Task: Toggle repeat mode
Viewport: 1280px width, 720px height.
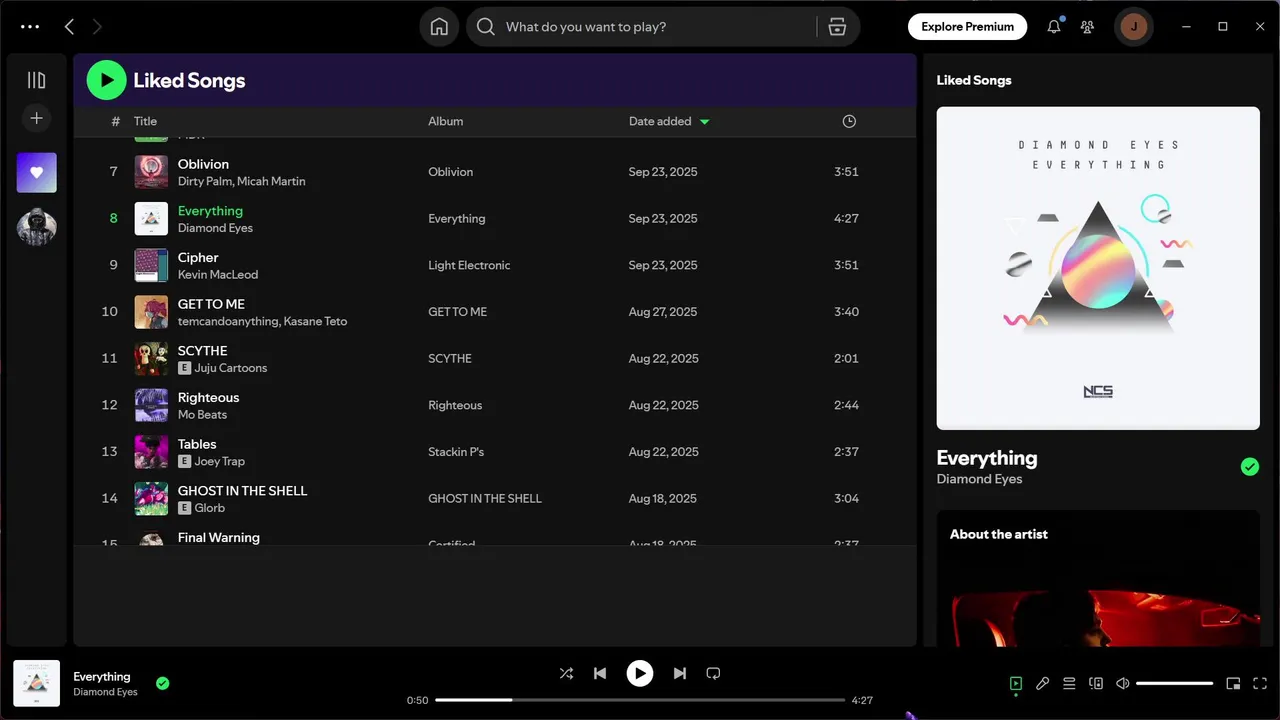Action: click(713, 673)
